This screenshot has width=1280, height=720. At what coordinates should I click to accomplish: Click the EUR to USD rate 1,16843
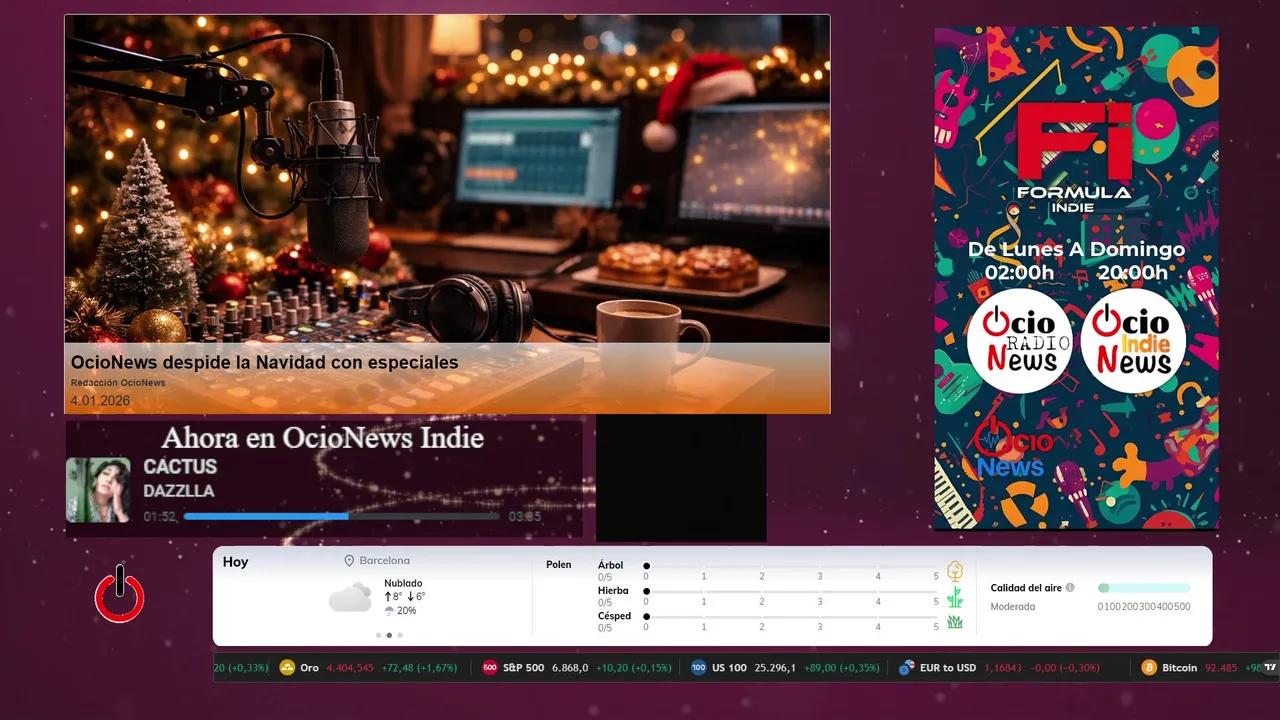click(x=1004, y=667)
